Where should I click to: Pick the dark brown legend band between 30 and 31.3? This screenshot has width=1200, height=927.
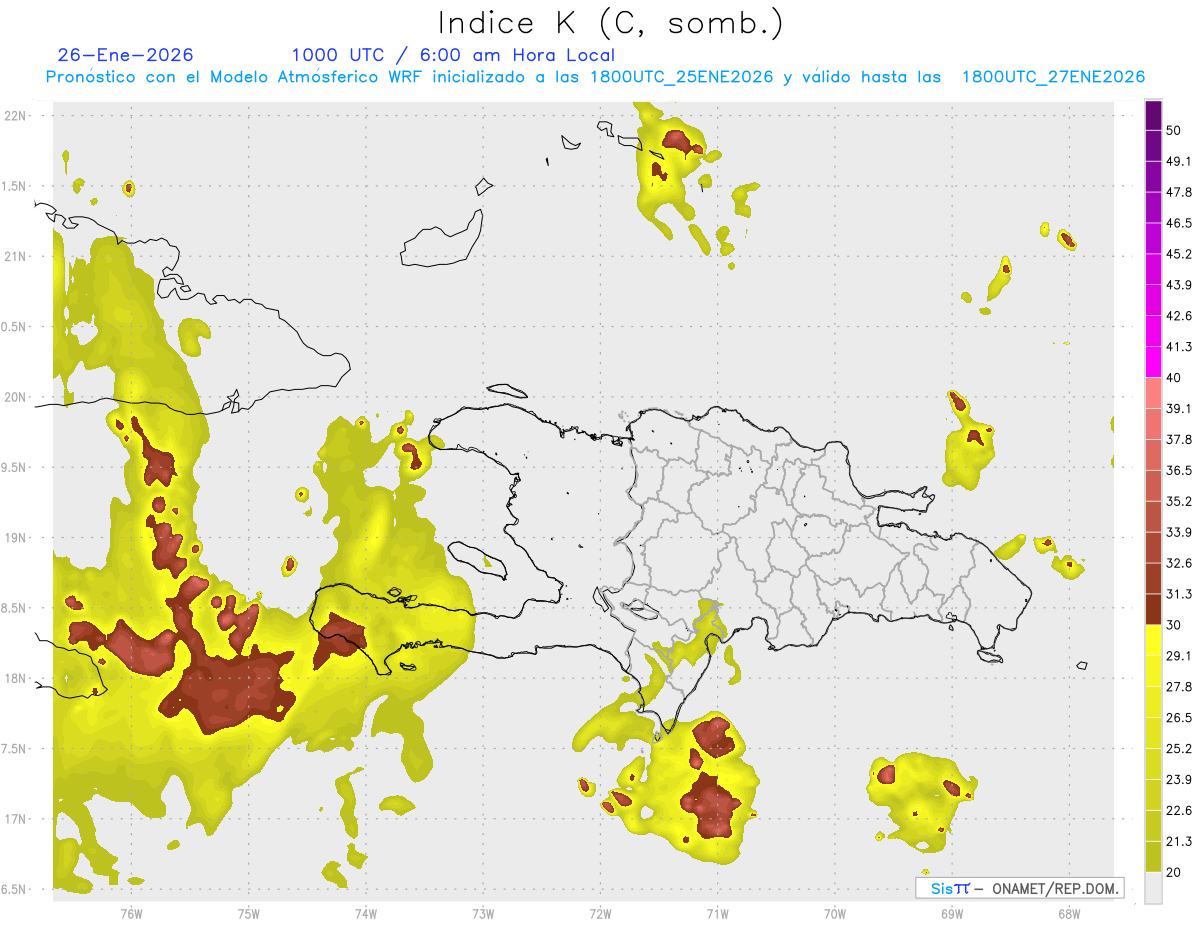click(1153, 609)
